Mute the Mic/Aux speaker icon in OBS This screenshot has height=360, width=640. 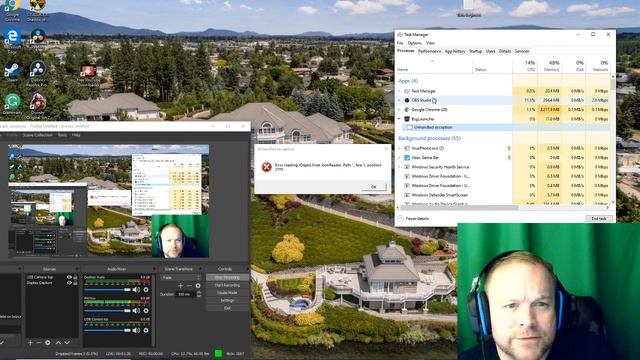pos(136,311)
